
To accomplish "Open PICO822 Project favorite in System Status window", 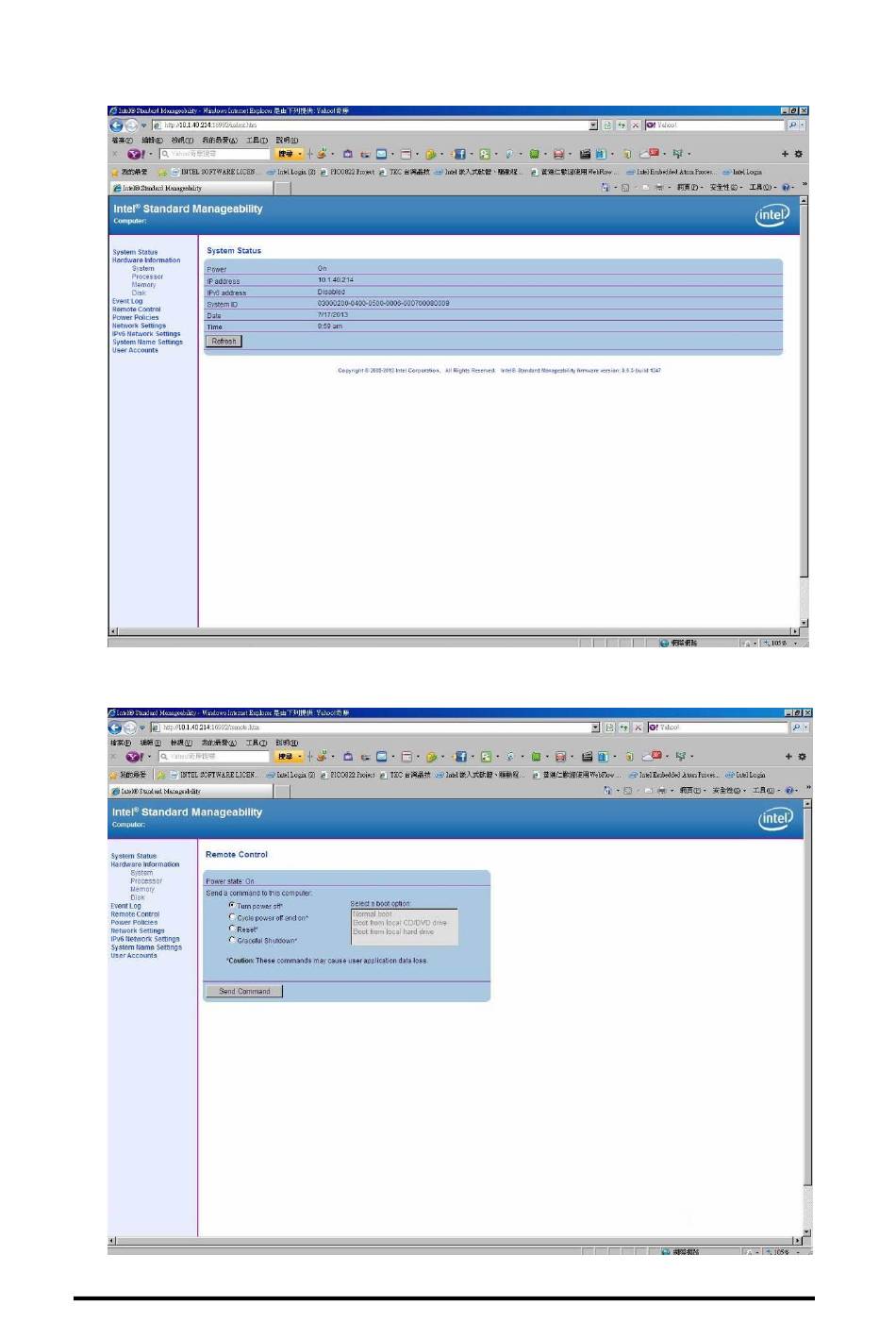I will click(347, 173).
